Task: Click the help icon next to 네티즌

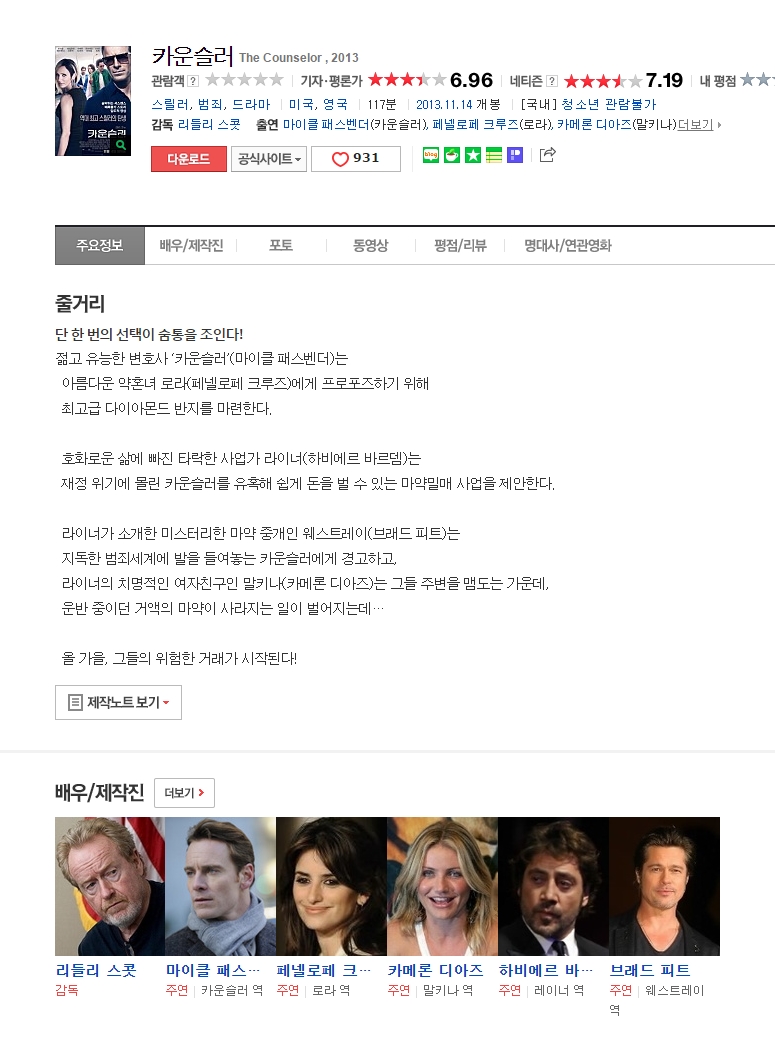Action: pos(552,81)
